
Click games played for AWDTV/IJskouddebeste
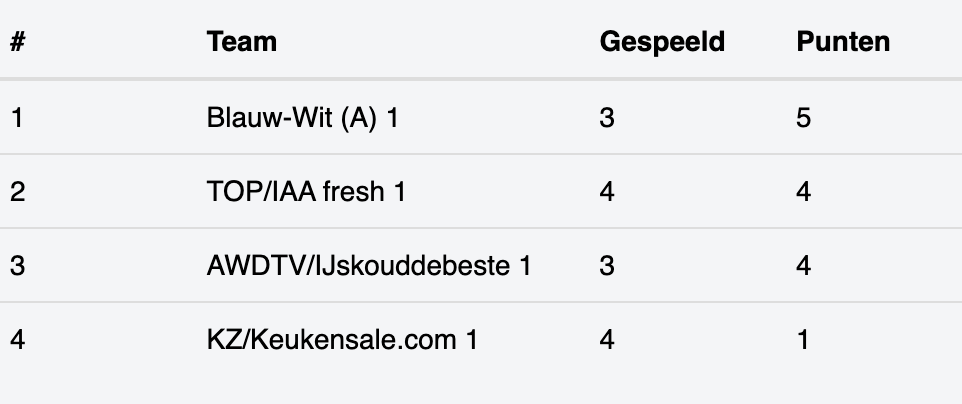point(607,265)
